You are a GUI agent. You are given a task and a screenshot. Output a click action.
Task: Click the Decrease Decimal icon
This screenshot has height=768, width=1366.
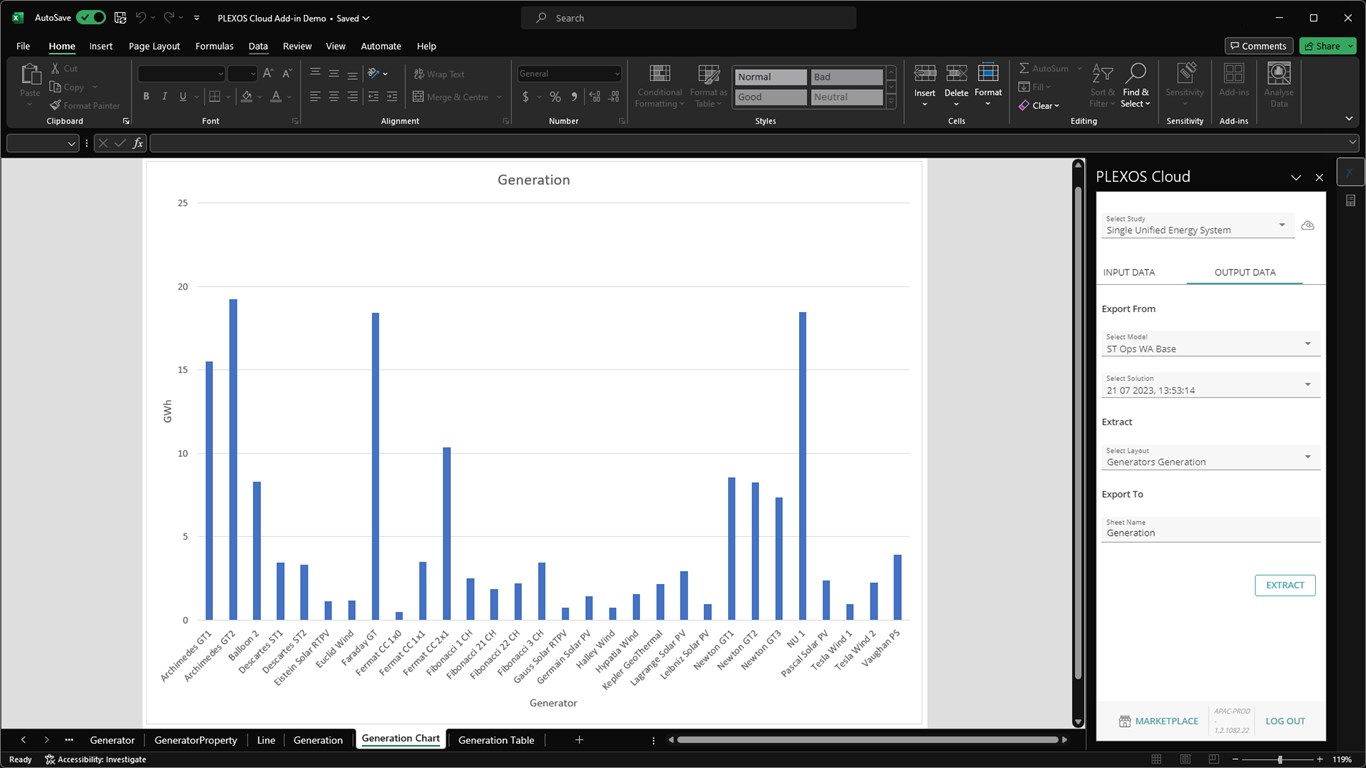tap(614, 97)
